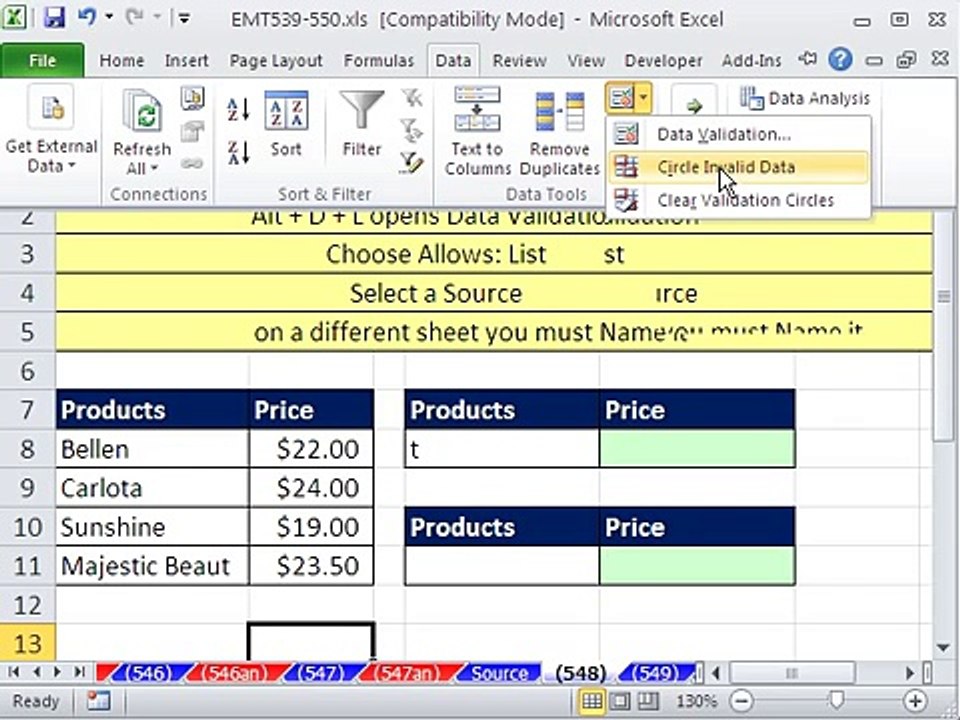
Task: Switch to the Source sheet tab
Action: (499, 673)
